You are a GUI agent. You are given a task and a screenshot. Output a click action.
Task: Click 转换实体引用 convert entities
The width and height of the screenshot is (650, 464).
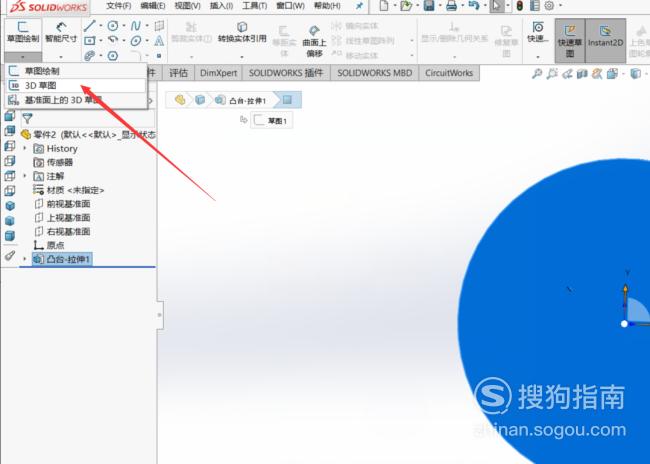[242, 32]
